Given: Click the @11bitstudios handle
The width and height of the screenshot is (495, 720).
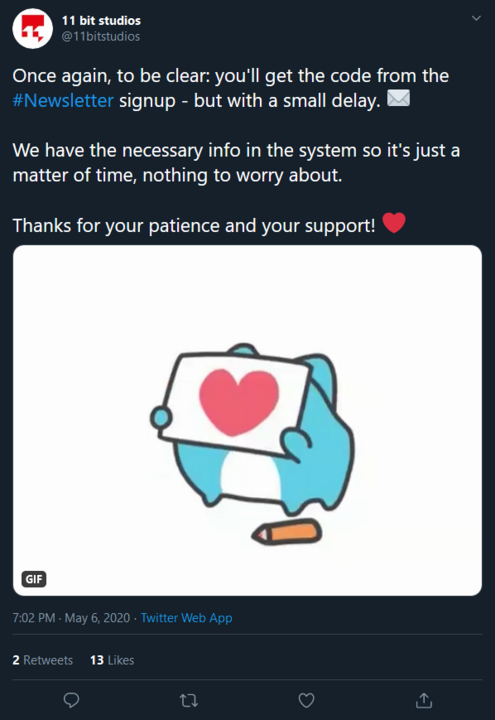Looking at the screenshot, I should coord(101,36).
